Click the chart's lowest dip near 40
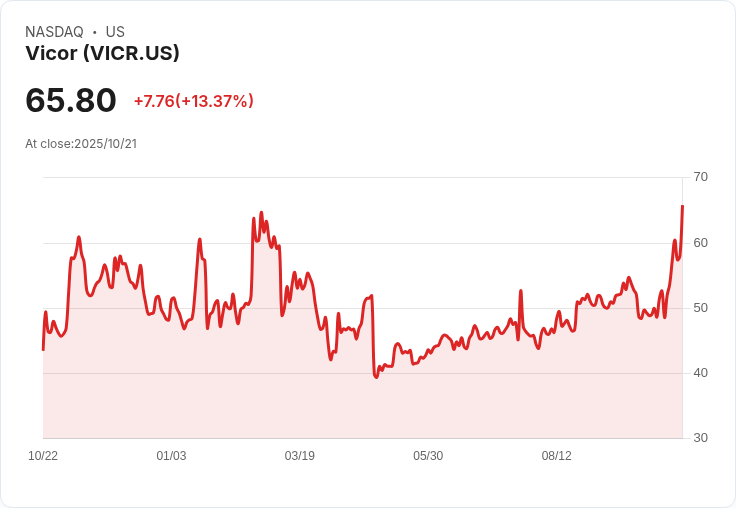736x508 pixels. [x=376, y=377]
